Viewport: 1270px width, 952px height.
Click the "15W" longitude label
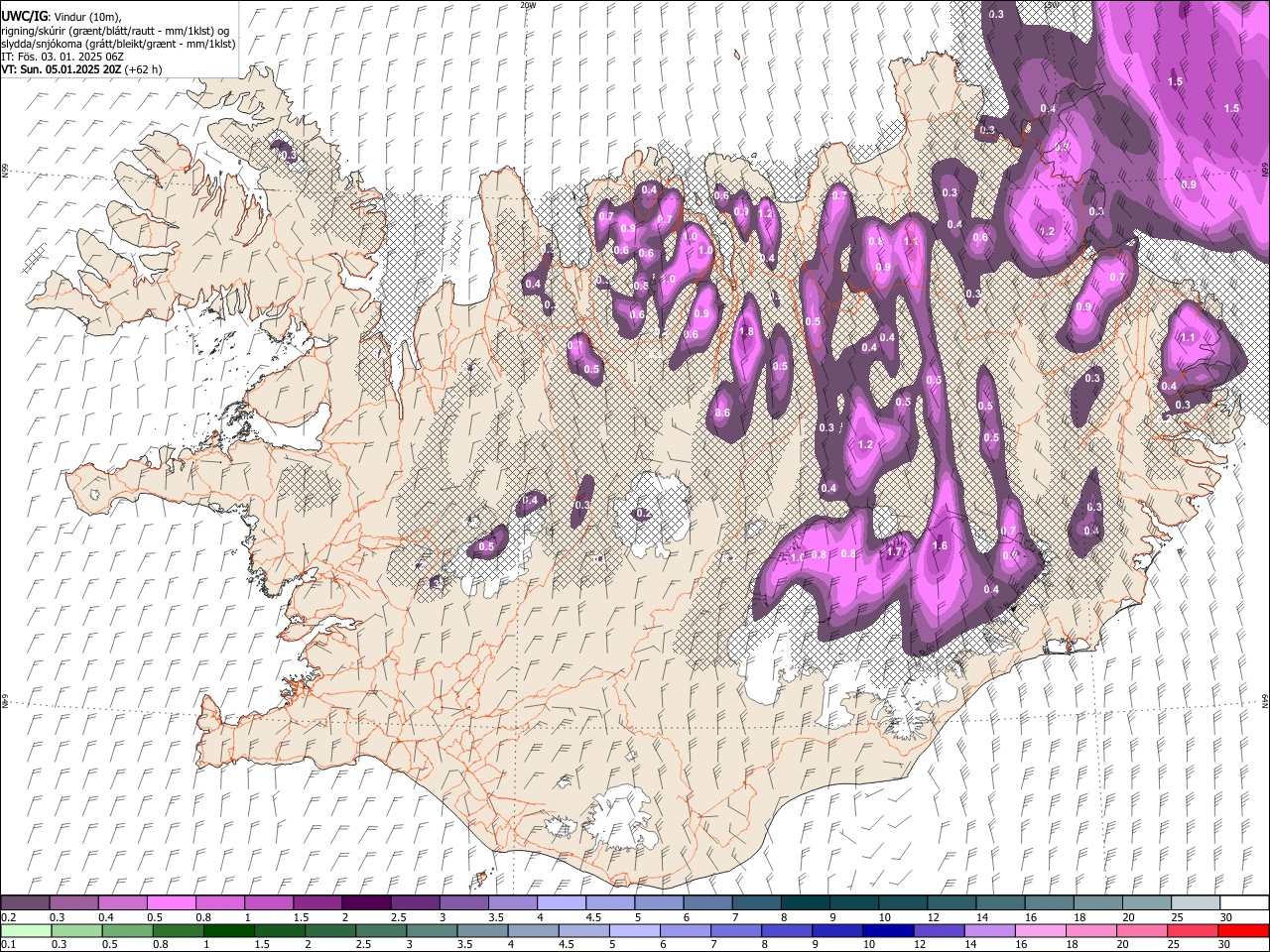1052,5
